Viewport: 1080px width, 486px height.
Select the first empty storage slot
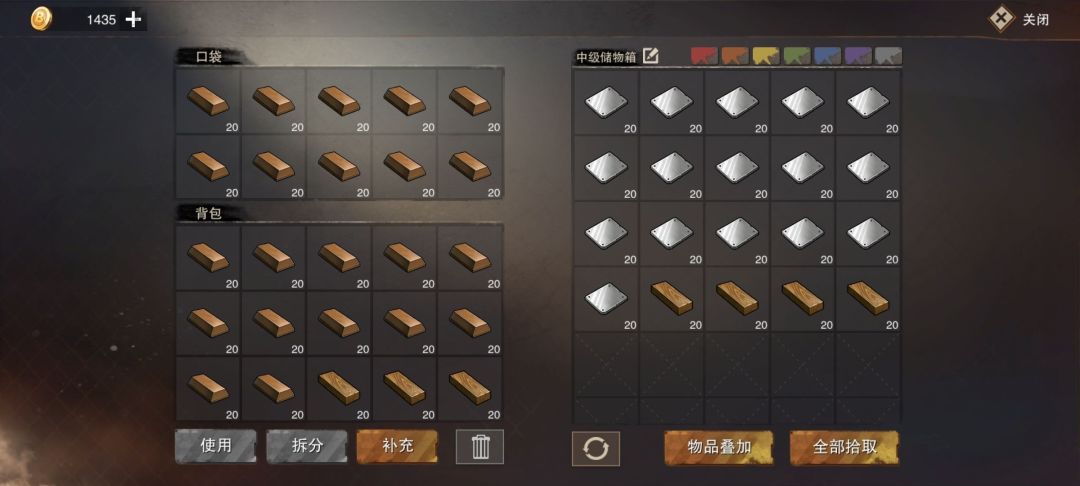(x=606, y=365)
